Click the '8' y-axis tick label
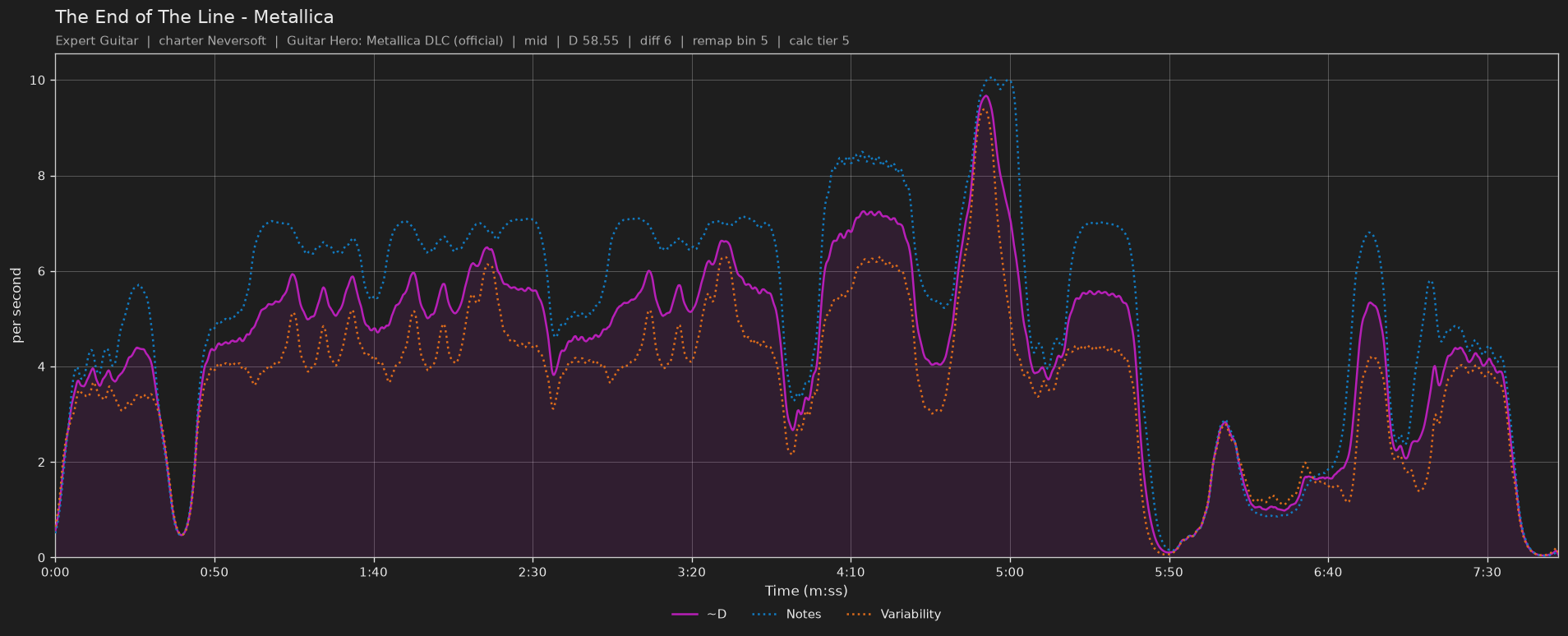 pyautogui.click(x=42, y=176)
